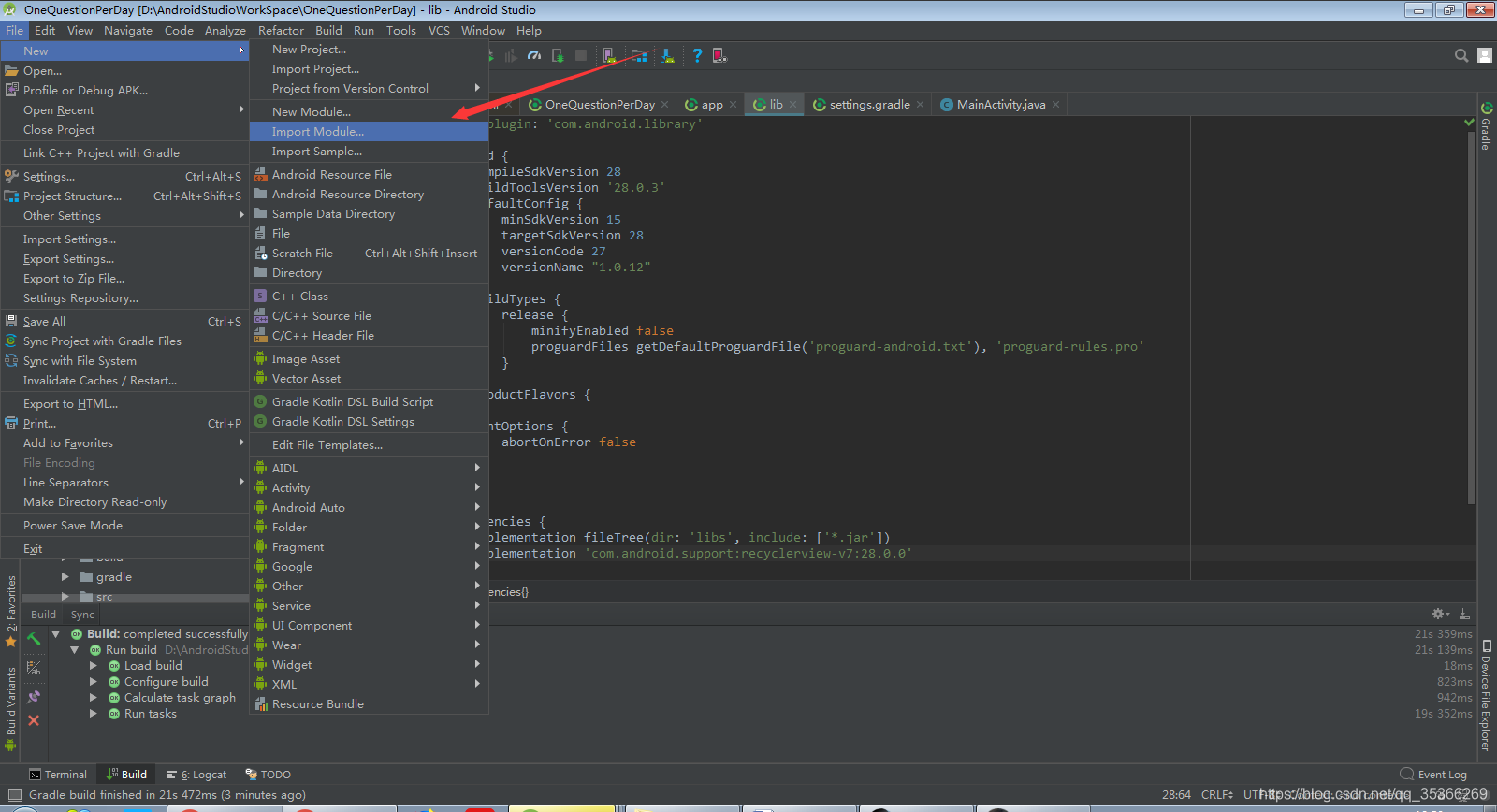Open the Refactor menu in the menu bar

tap(281, 31)
